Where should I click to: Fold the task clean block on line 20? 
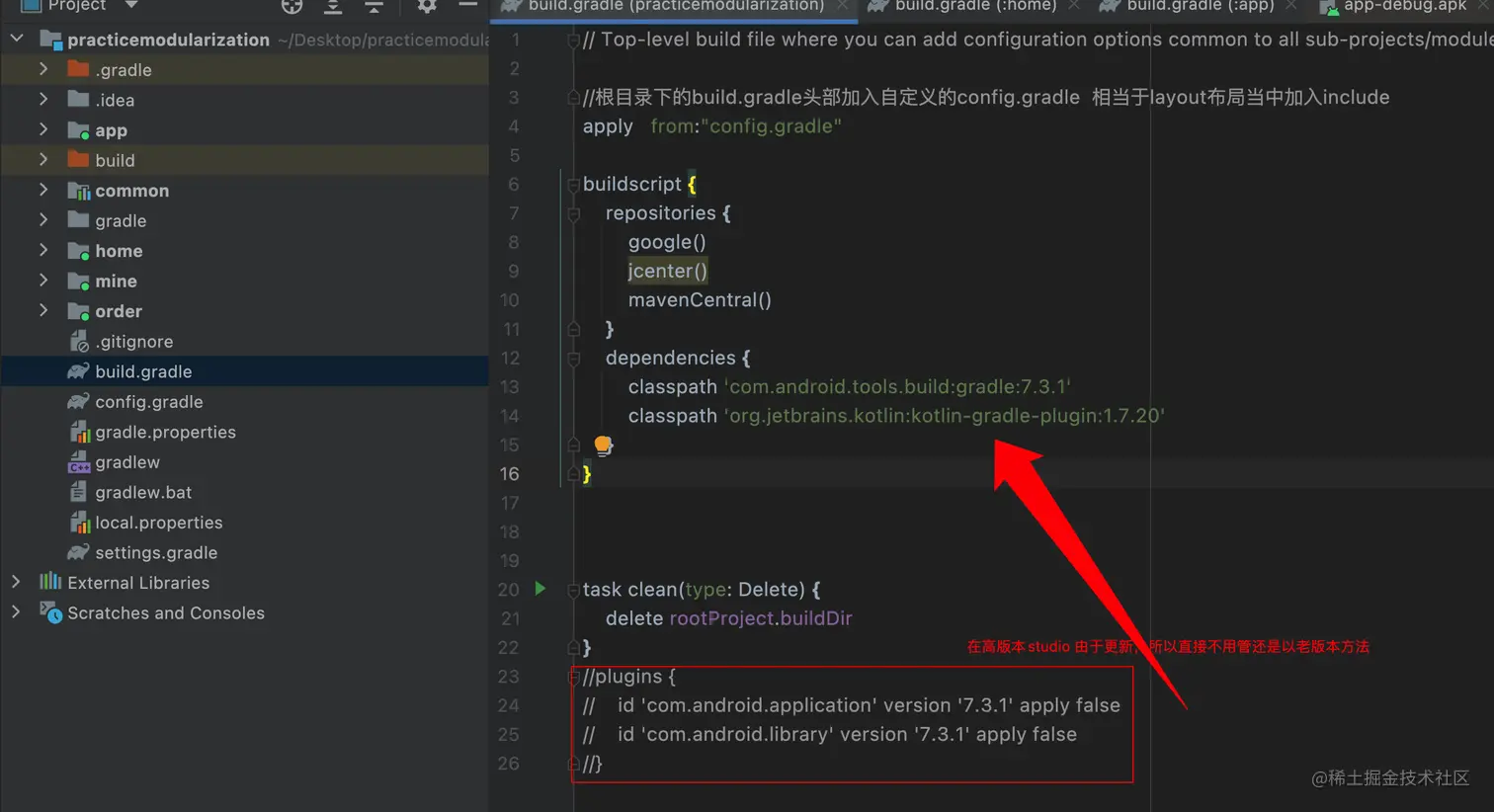[573, 590]
